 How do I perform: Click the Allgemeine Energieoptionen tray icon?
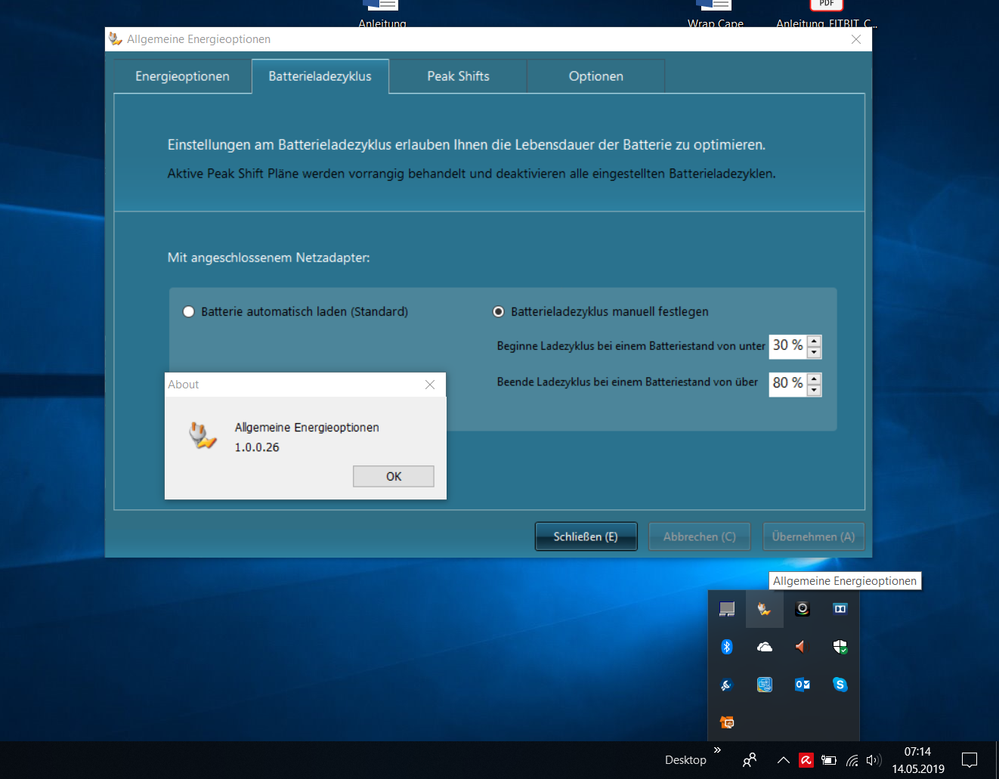765,609
